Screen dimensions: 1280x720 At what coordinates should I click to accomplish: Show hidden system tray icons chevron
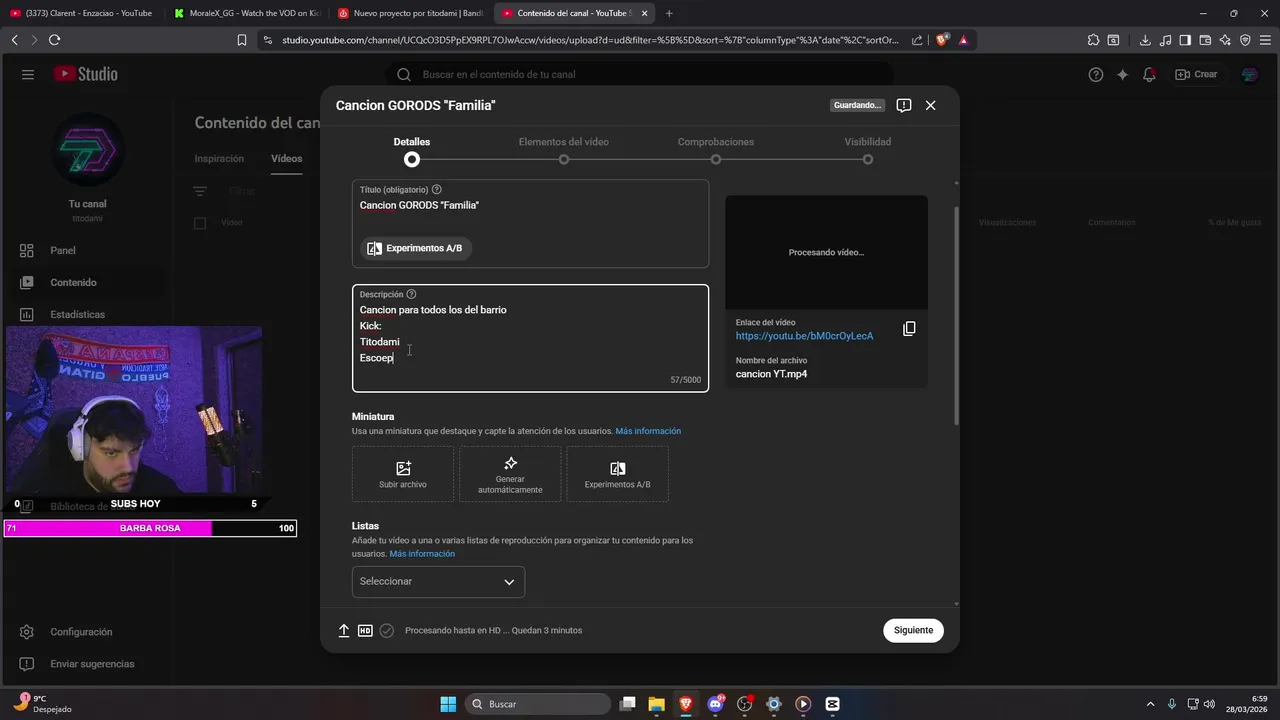(x=1150, y=704)
